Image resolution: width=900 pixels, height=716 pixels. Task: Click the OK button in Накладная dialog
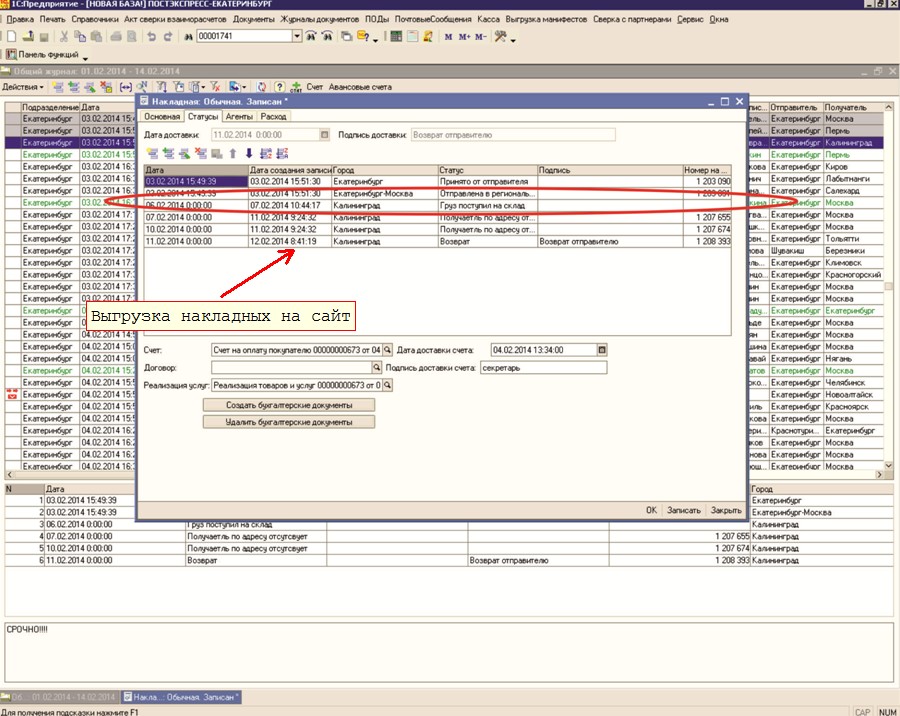click(651, 510)
